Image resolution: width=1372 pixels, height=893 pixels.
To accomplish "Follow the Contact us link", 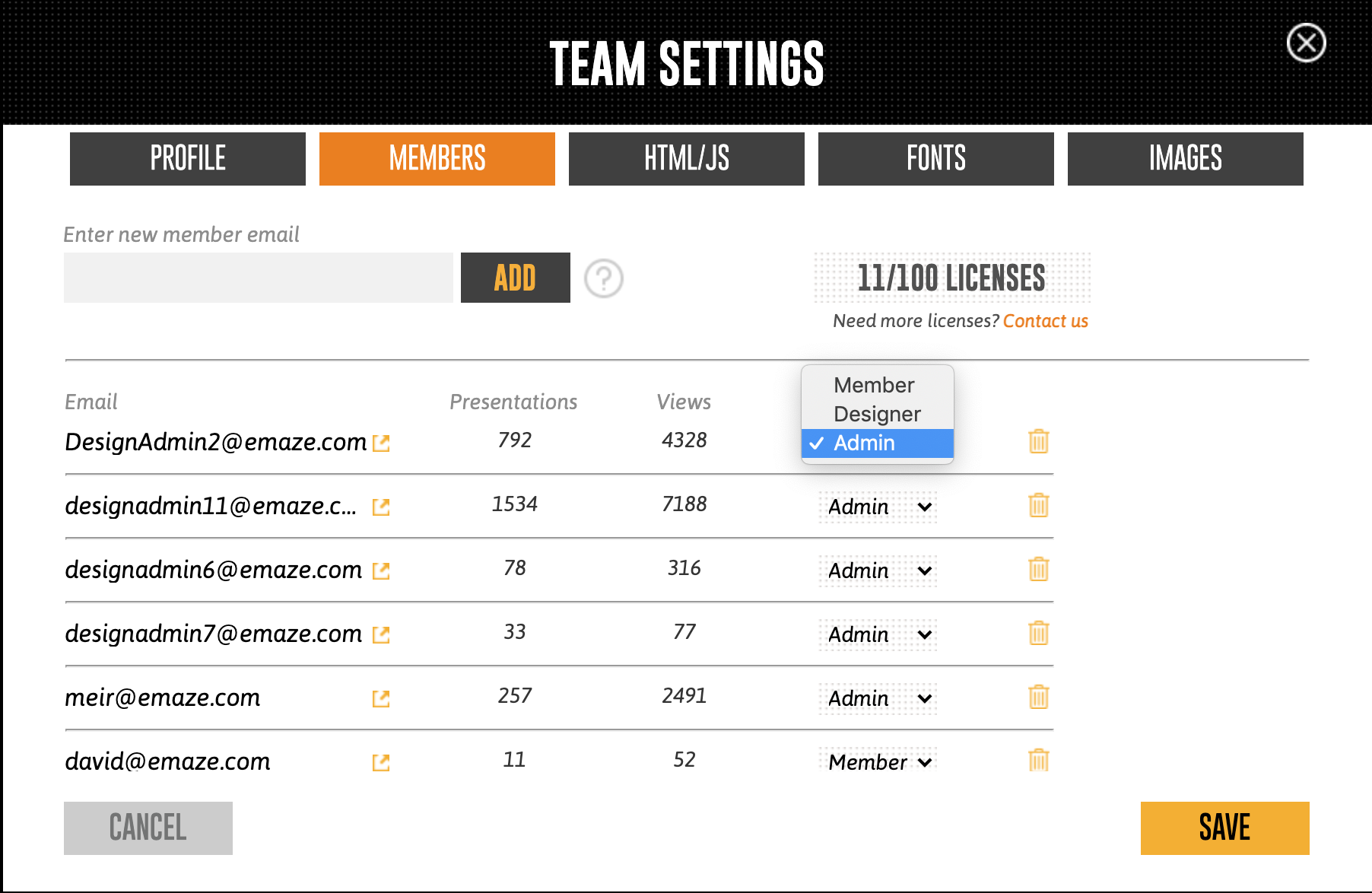I will (x=1045, y=321).
